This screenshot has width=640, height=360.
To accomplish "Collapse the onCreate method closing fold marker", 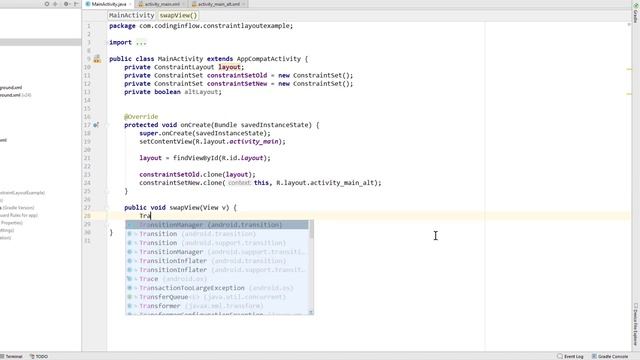I will click(107, 191).
